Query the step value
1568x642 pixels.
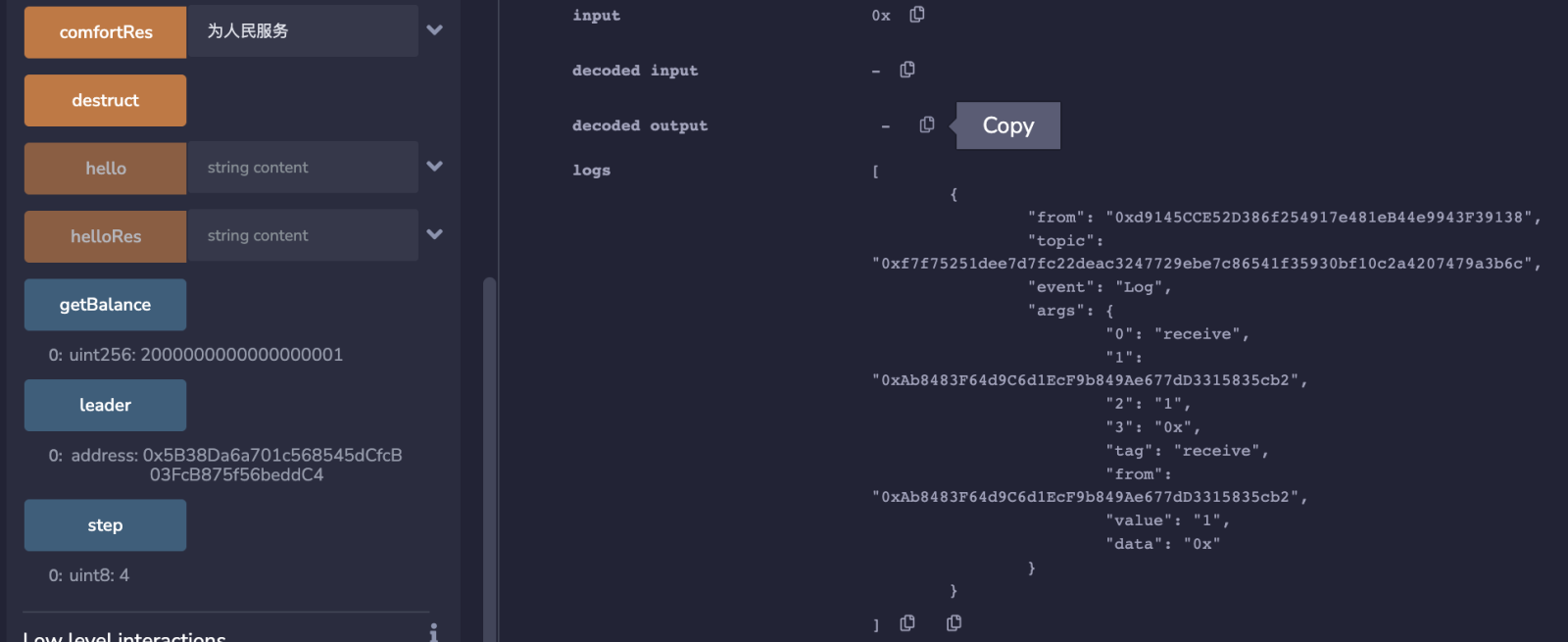(x=105, y=525)
